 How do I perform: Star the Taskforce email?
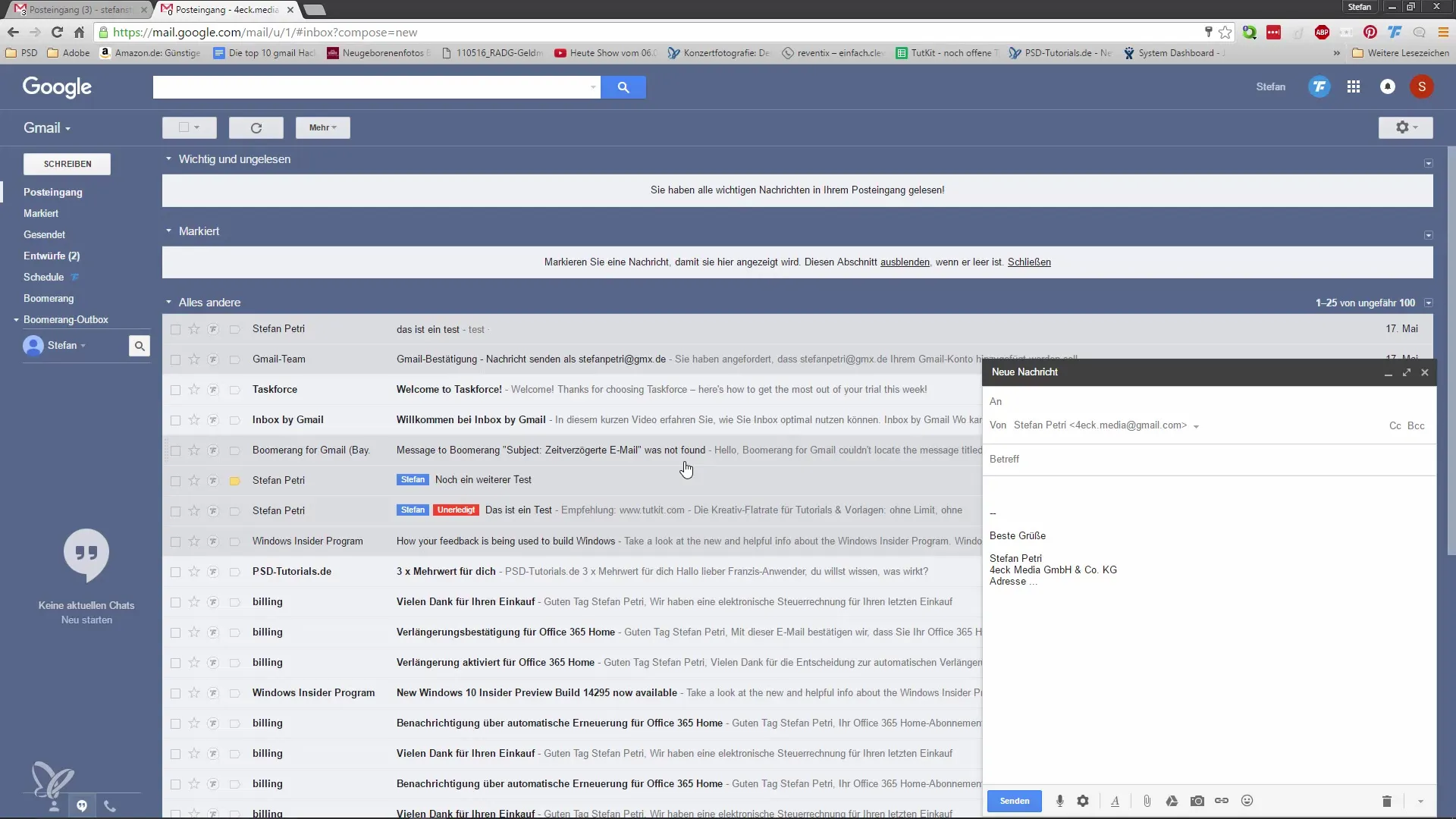coord(194,390)
